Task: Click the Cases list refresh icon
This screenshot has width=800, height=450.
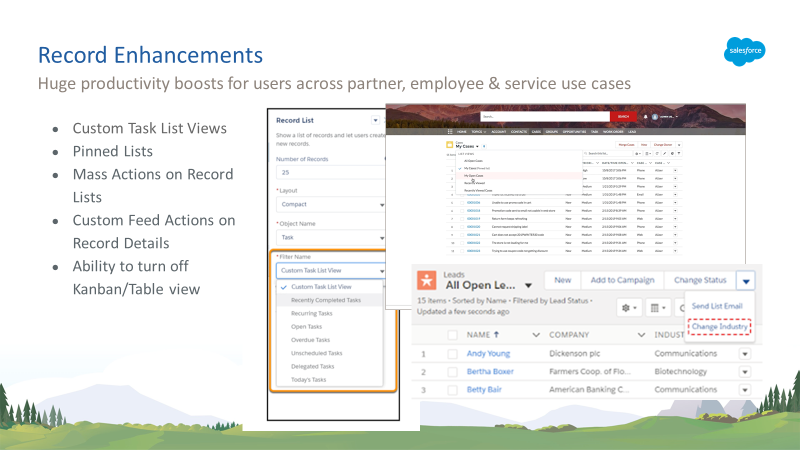Action: (x=657, y=154)
